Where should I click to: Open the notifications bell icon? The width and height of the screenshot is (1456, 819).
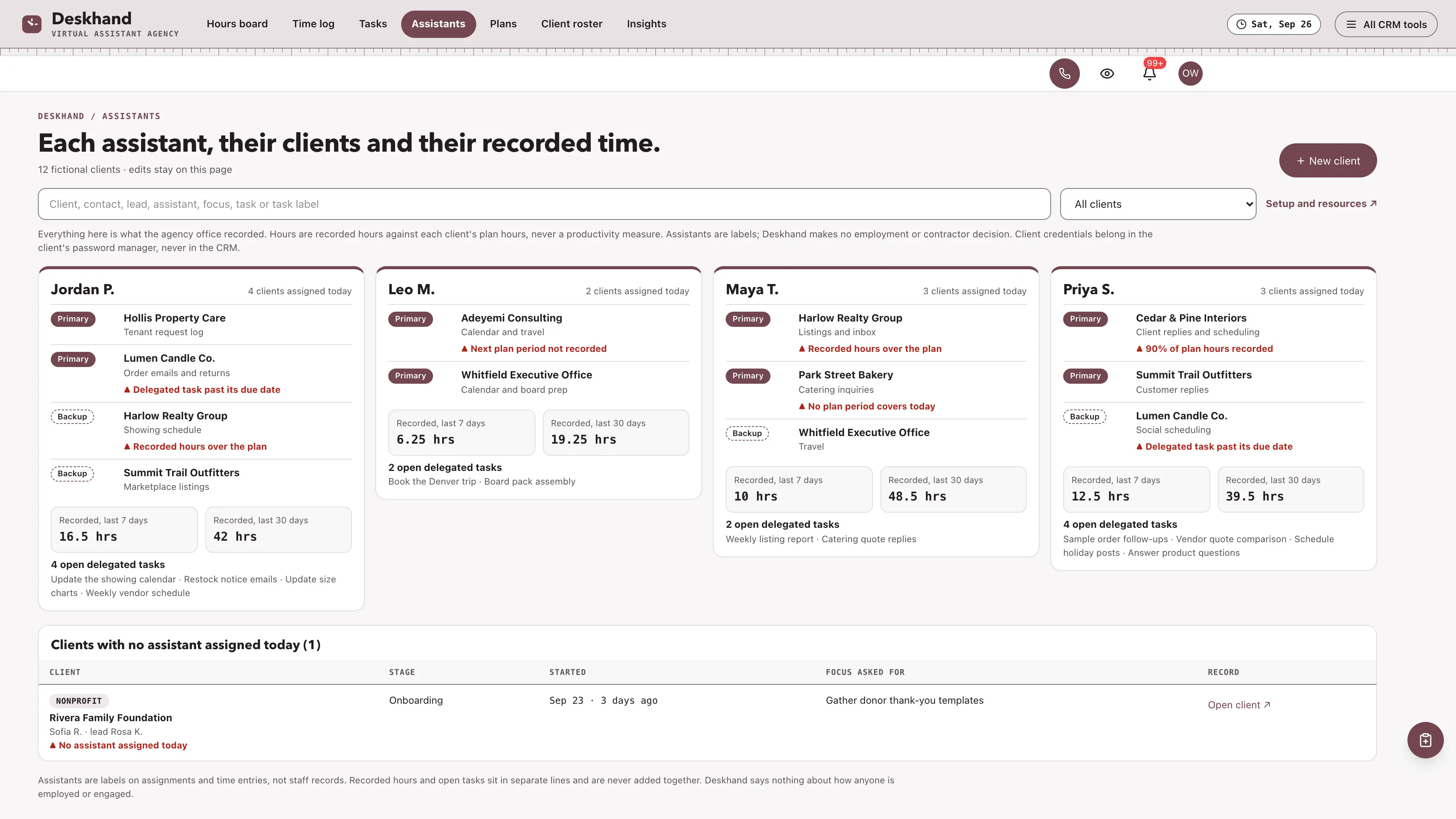click(x=1149, y=74)
